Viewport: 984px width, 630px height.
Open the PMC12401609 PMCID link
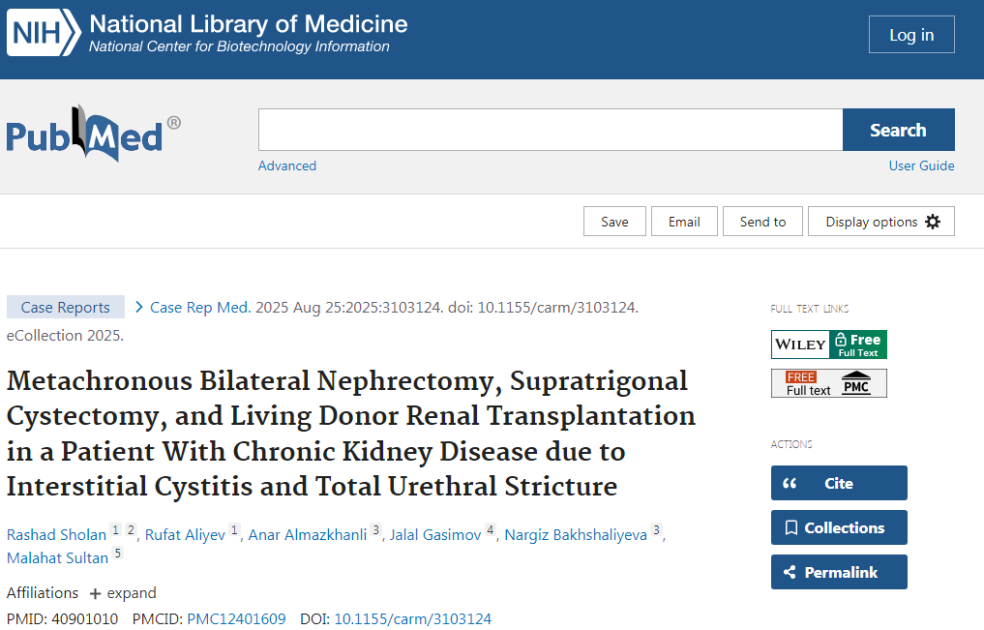tap(236, 619)
